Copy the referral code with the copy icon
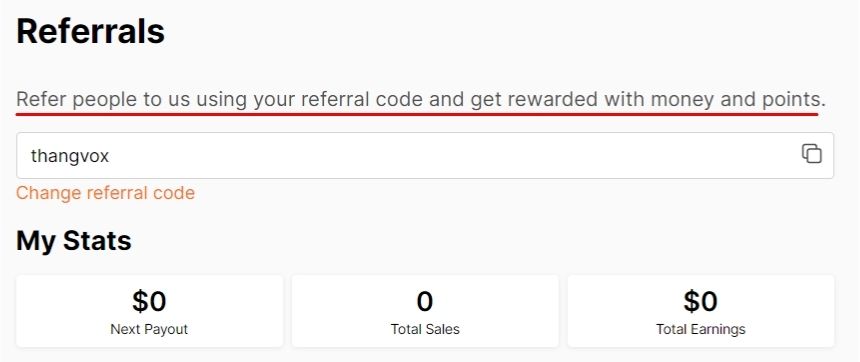This screenshot has height=362, width=860. (x=812, y=154)
